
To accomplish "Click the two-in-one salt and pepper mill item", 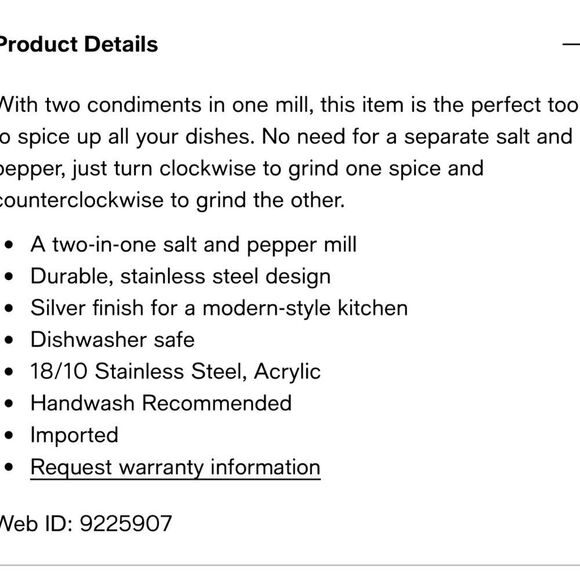I will click(193, 245).
